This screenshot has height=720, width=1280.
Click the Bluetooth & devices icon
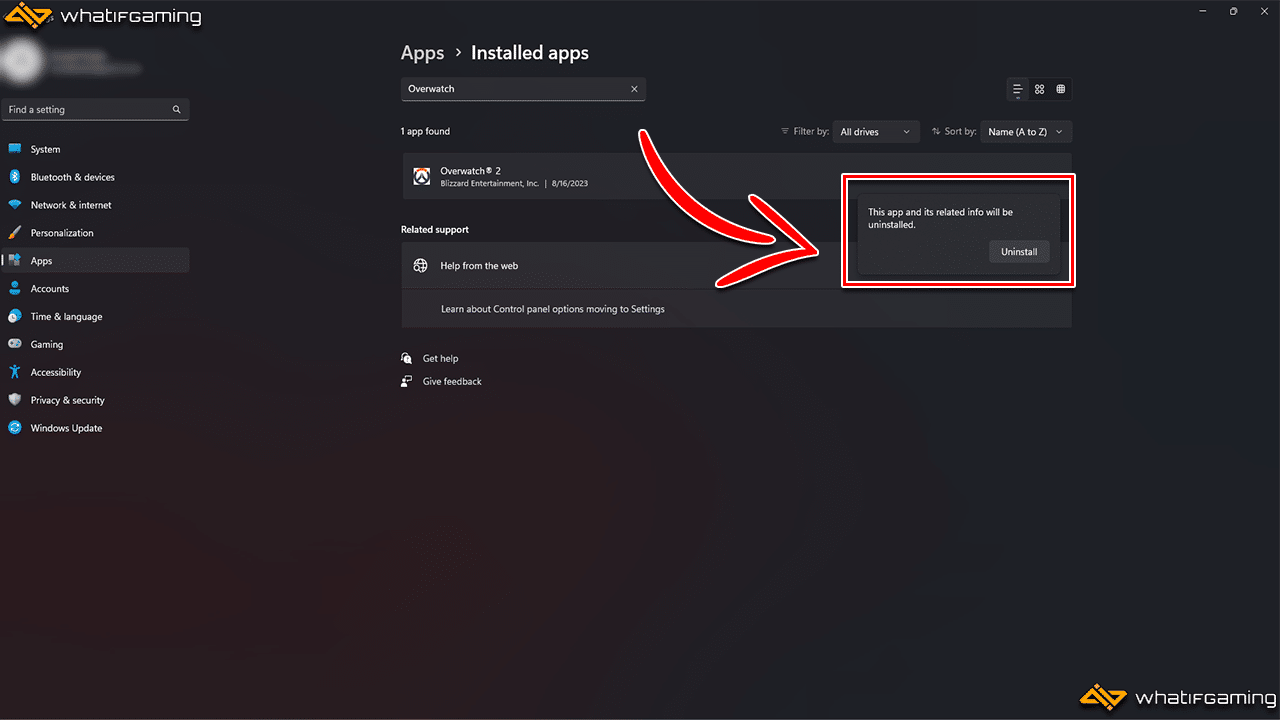(x=15, y=177)
